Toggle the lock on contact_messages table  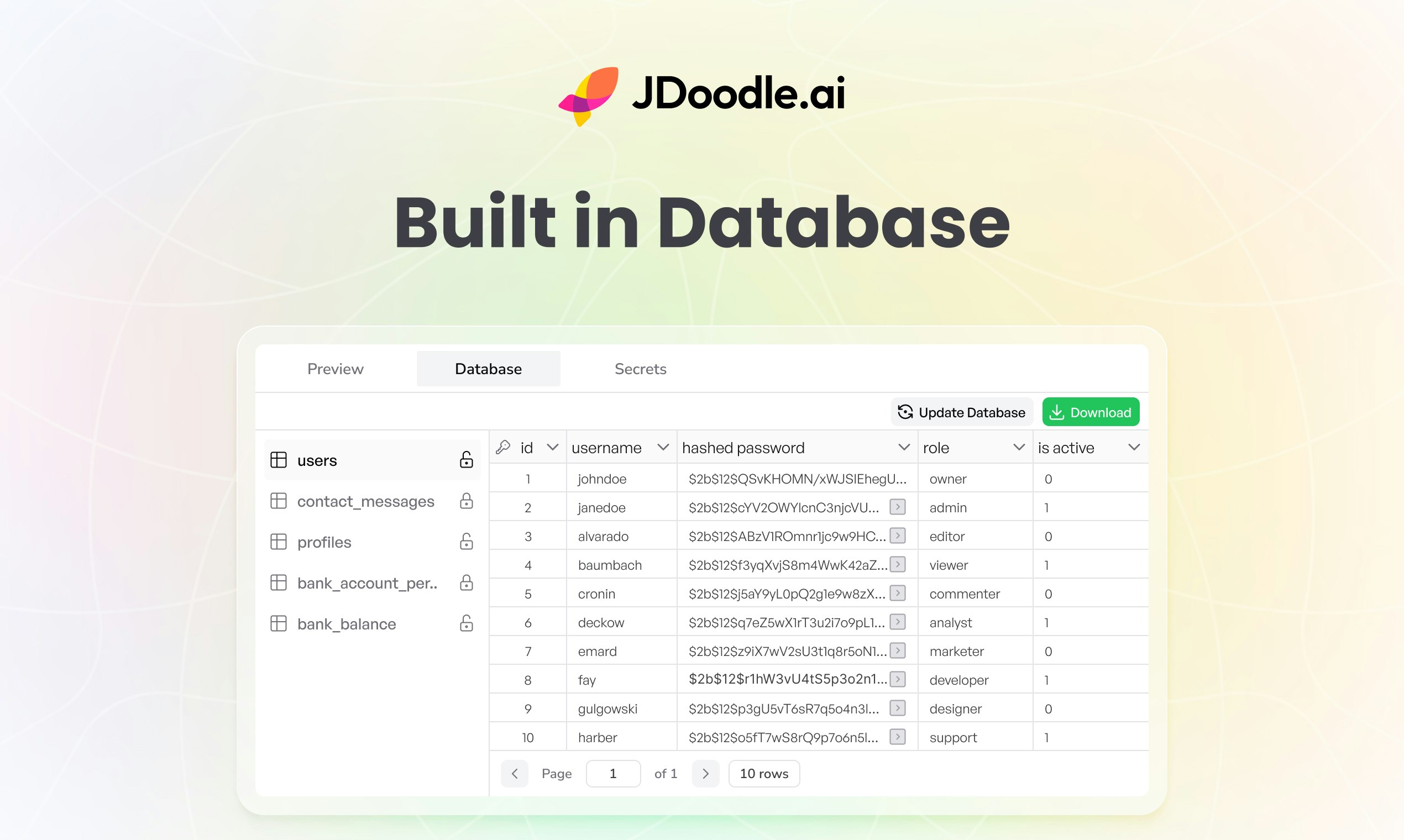pyautogui.click(x=465, y=501)
